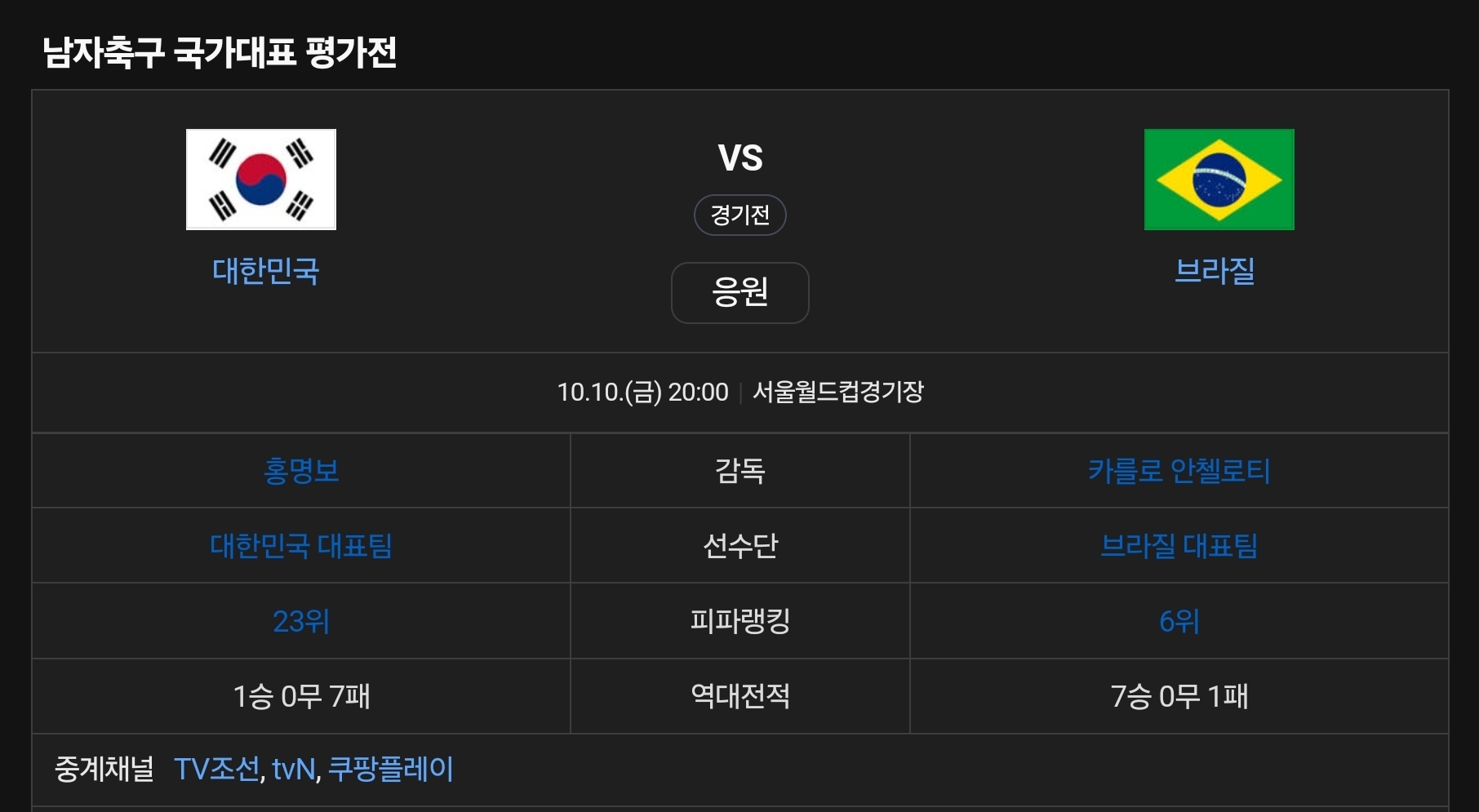View the 대한민국 대표팀 squad link
Image resolution: width=1479 pixels, height=812 pixels.
click(x=301, y=546)
